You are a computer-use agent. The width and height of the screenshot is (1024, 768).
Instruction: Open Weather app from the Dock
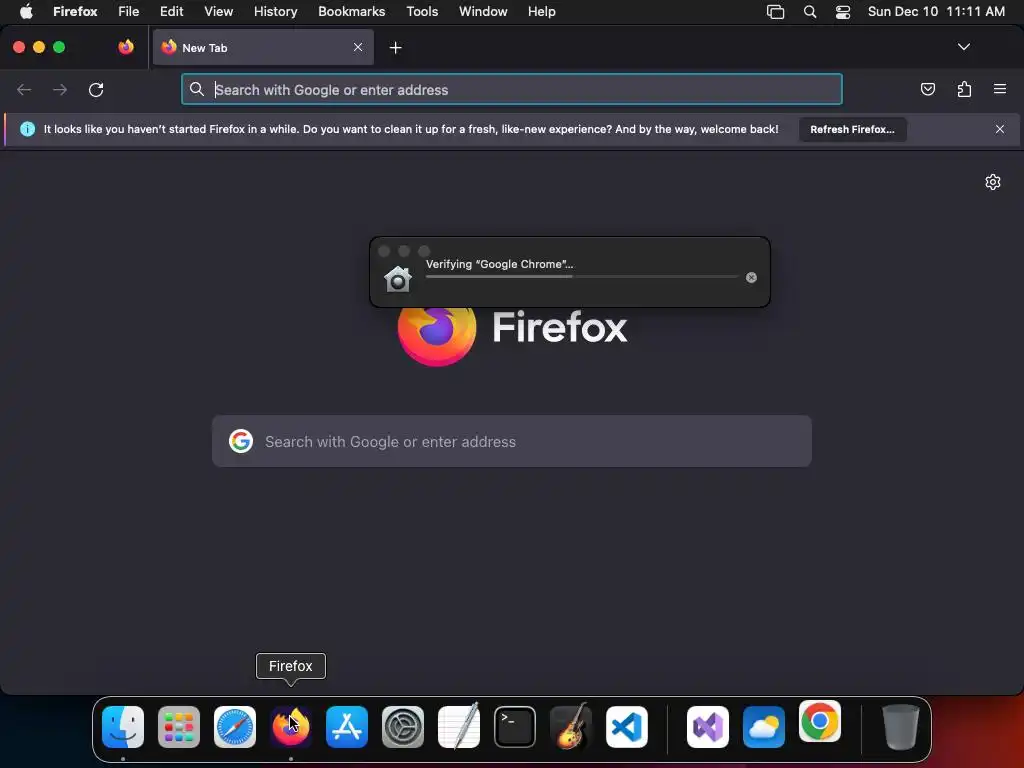click(763, 727)
